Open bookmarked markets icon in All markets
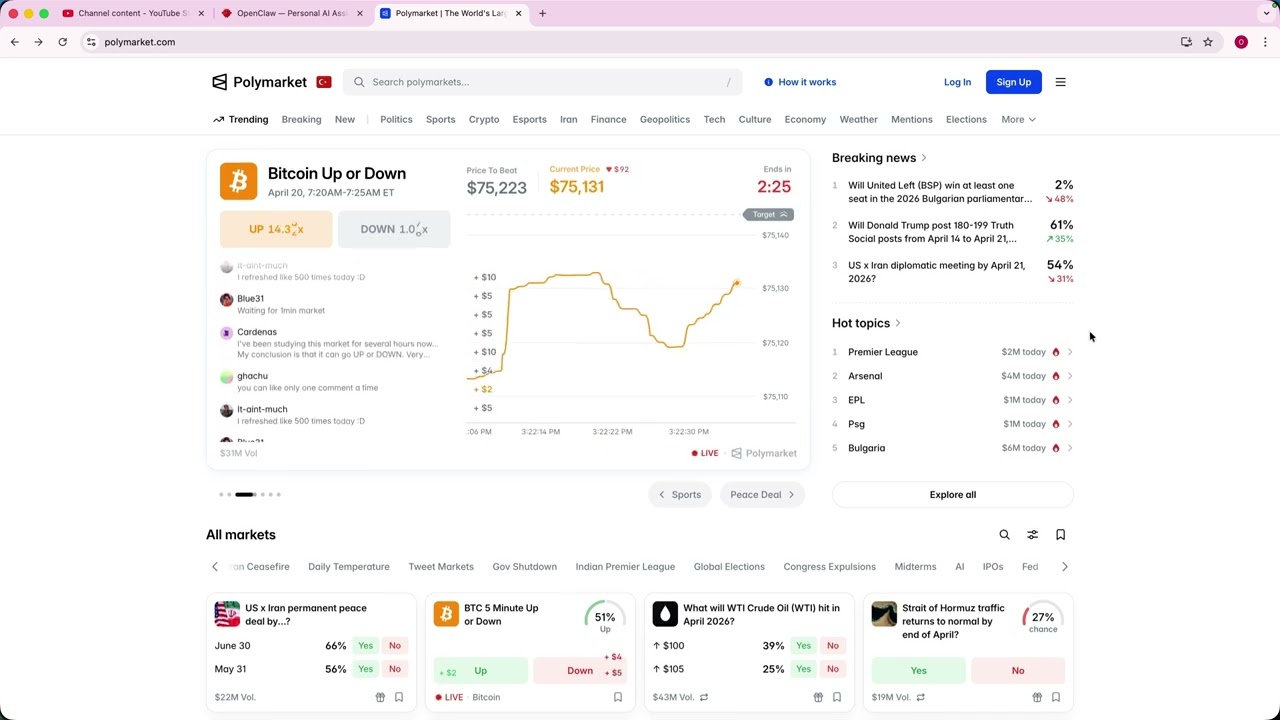The width and height of the screenshot is (1280, 720). 1060,535
